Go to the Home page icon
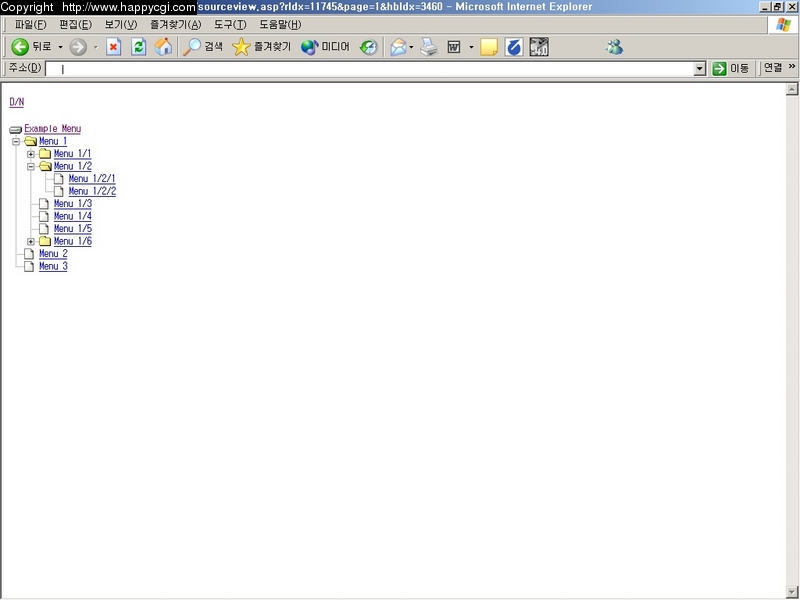800x600 pixels. click(163, 47)
